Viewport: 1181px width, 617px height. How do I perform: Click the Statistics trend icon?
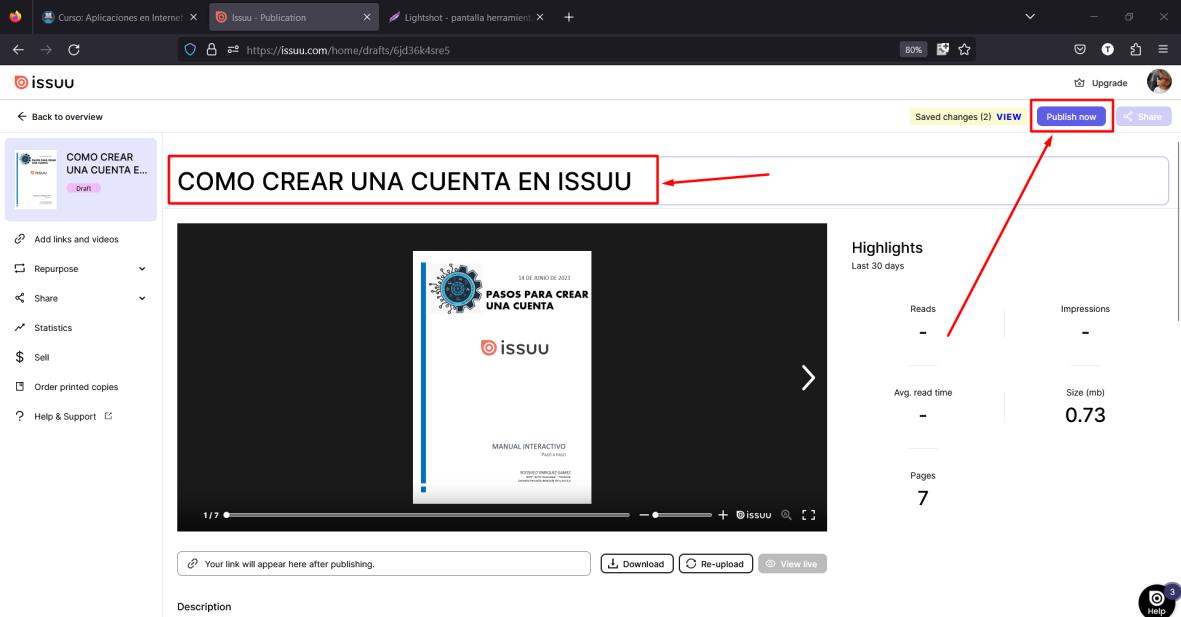point(20,327)
